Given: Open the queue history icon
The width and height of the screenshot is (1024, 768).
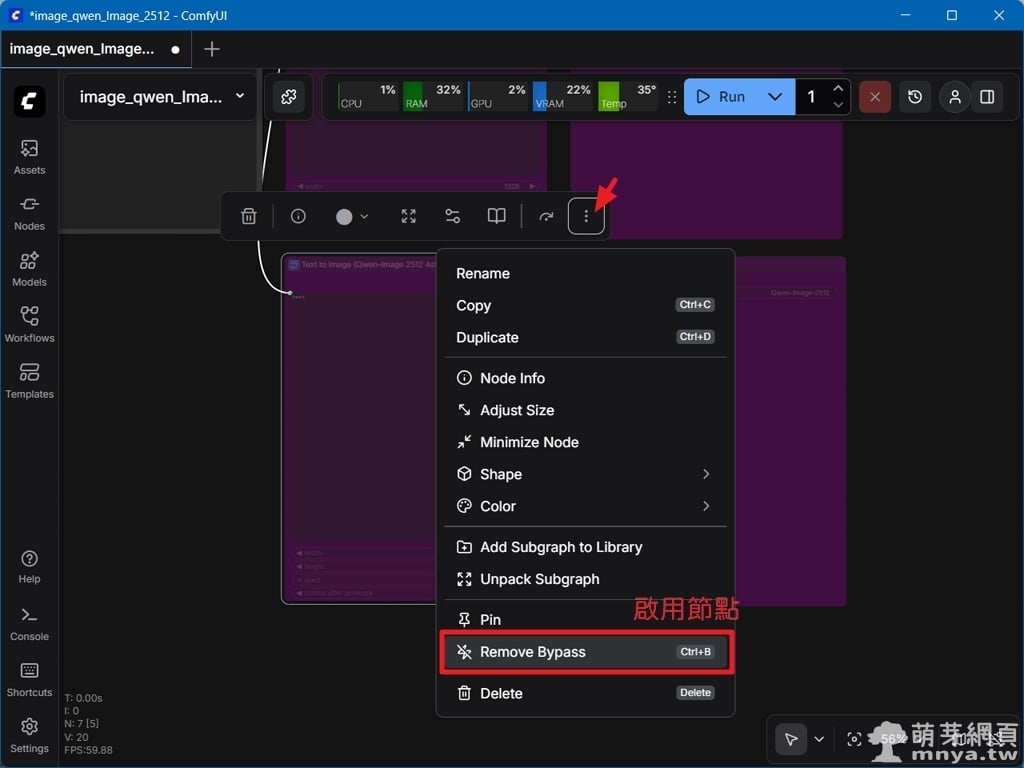Looking at the screenshot, I should tap(915, 97).
